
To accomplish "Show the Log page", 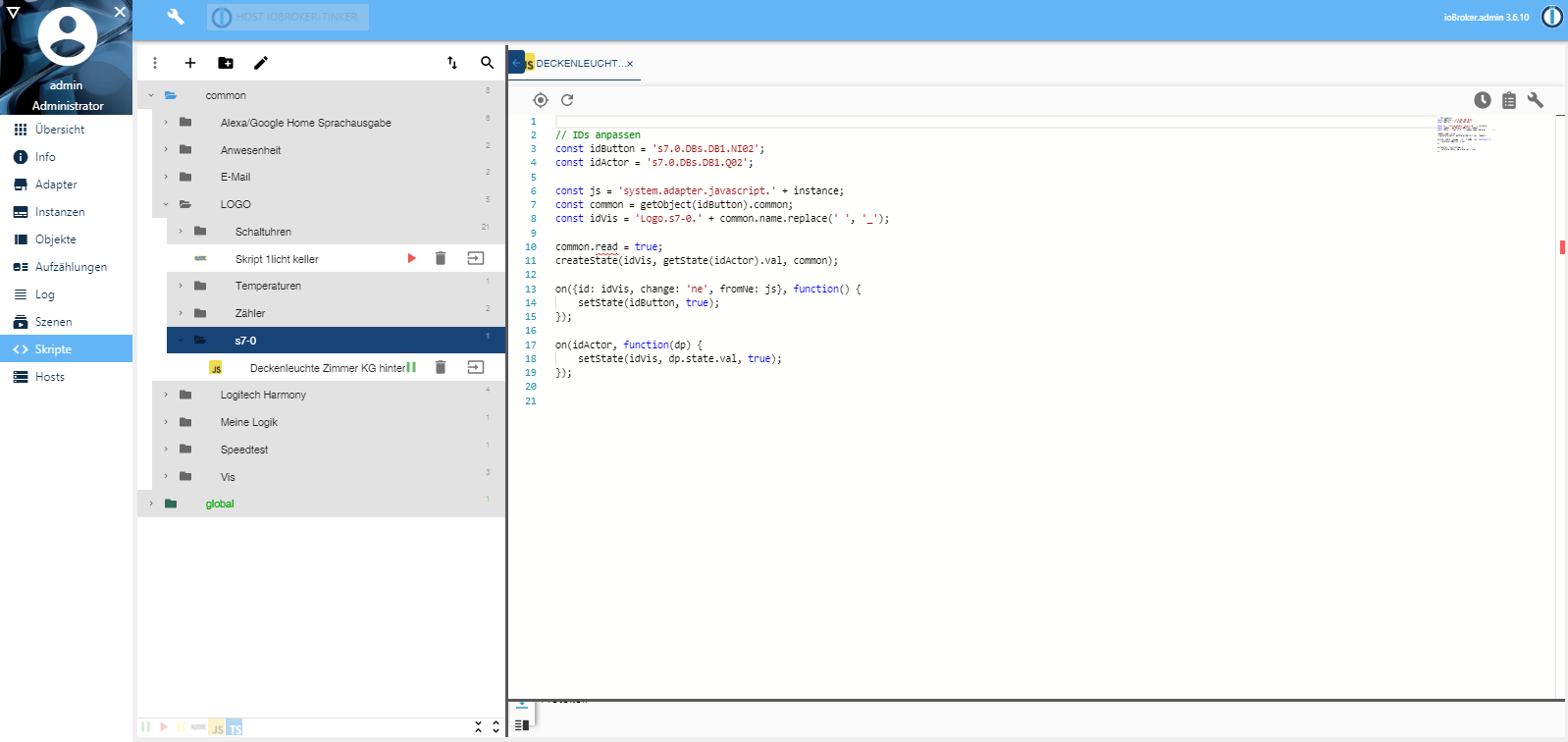I will (x=66, y=293).
